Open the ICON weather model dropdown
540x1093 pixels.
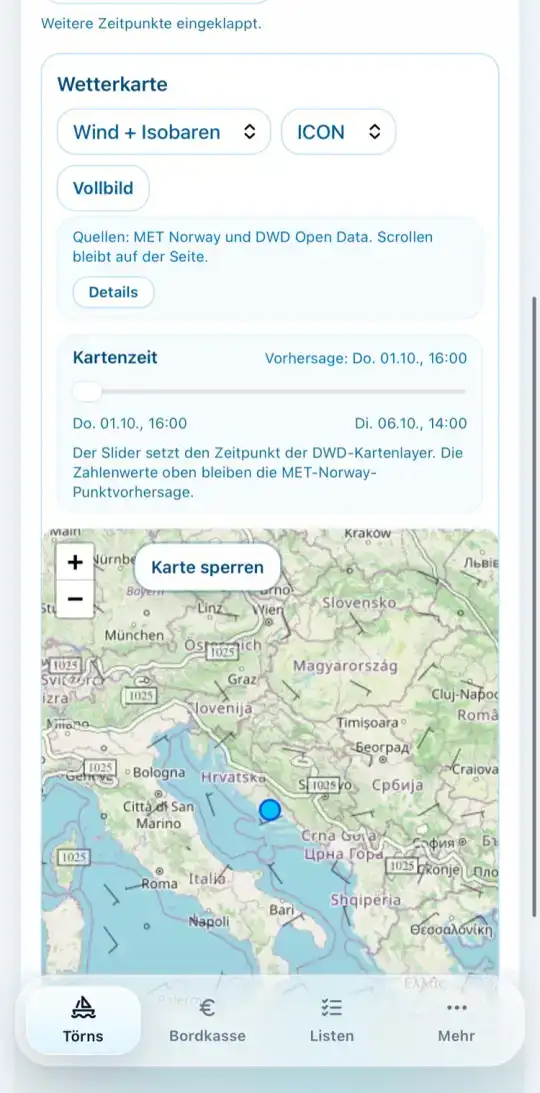click(x=339, y=132)
